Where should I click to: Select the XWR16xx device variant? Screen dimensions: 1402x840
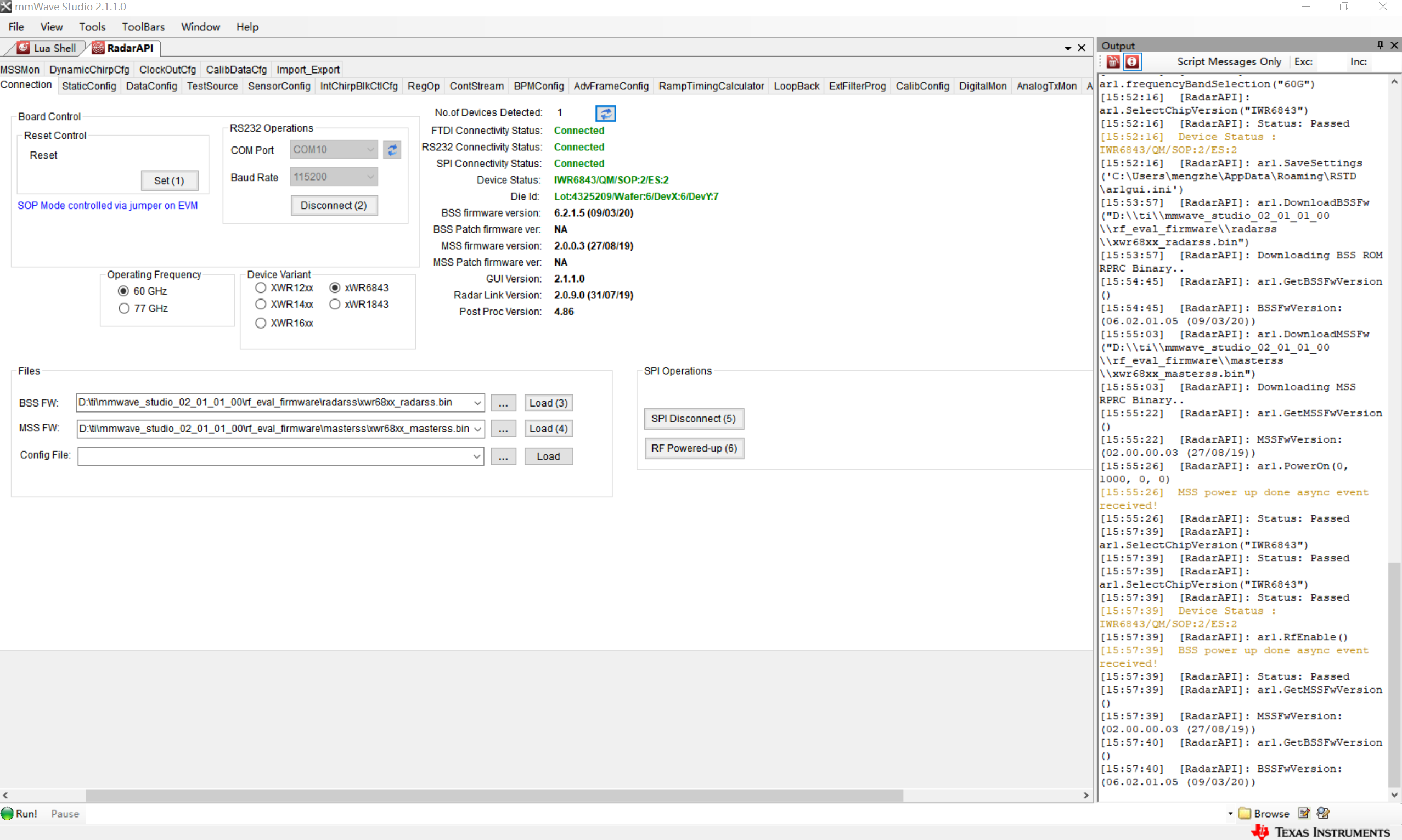point(260,323)
